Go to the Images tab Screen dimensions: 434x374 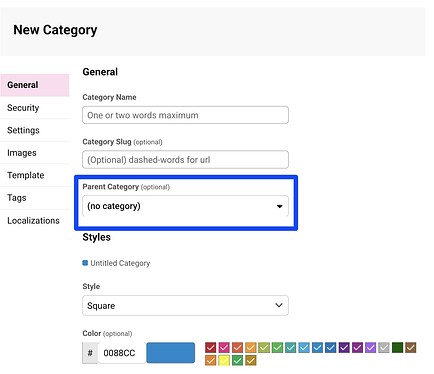(x=35, y=153)
